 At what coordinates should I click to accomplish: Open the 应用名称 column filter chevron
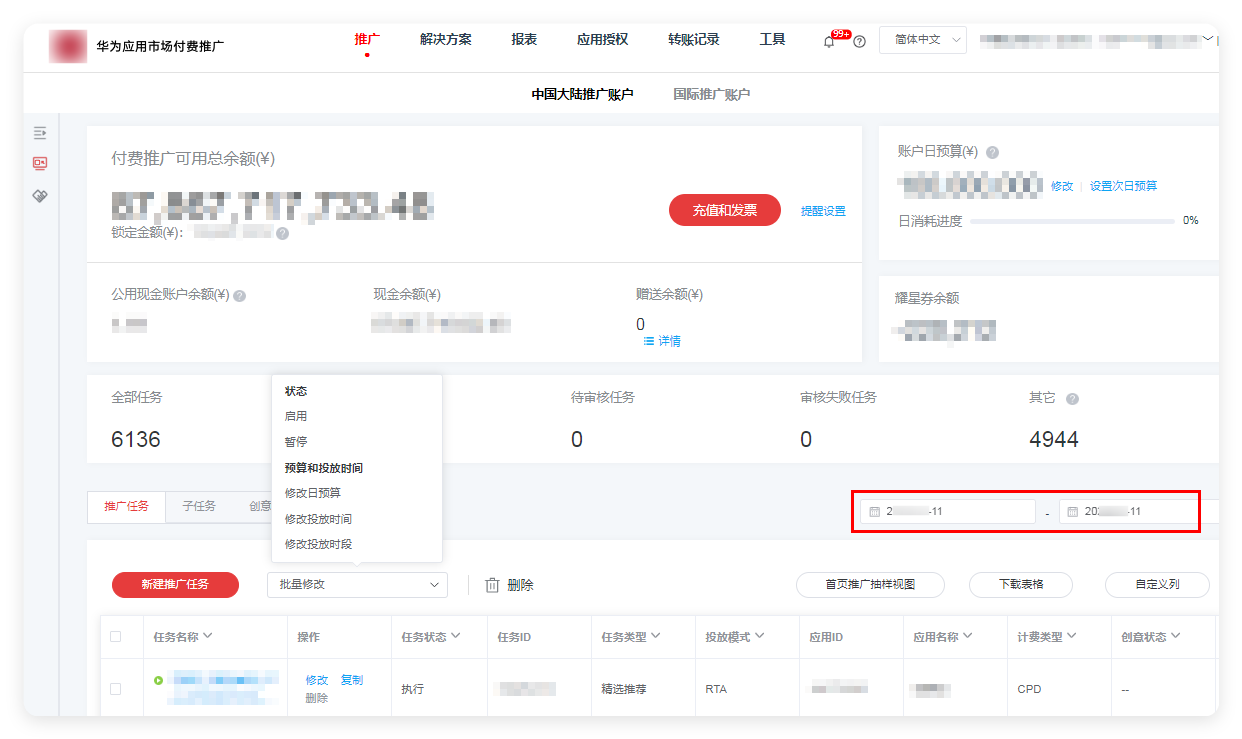(x=968, y=636)
